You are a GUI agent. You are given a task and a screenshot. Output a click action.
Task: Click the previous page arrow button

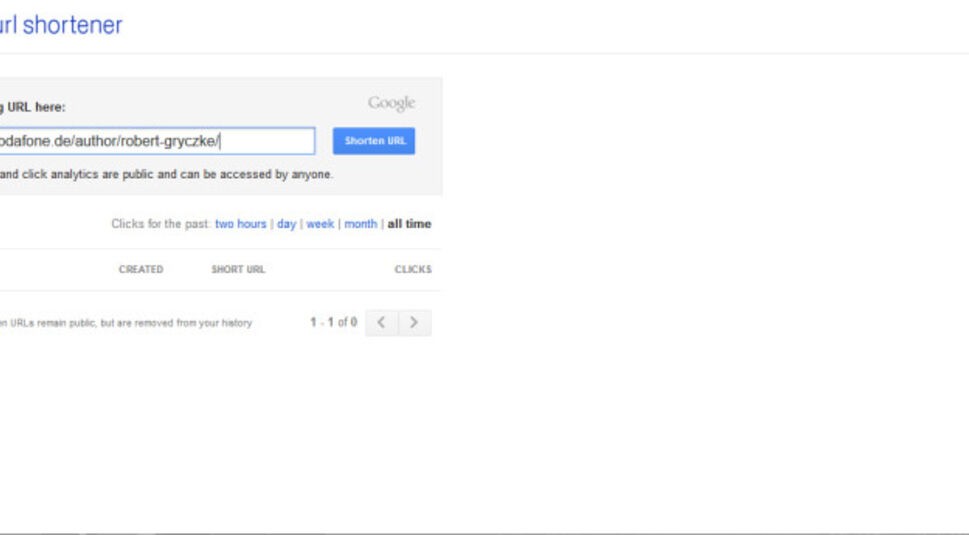pyautogui.click(x=381, y=323)
